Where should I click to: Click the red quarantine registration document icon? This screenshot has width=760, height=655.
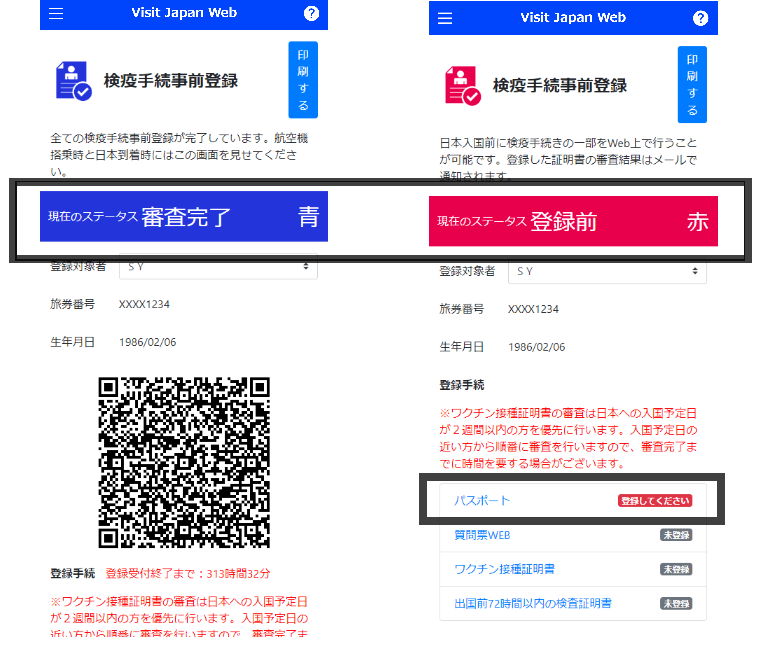click(463, 85)
